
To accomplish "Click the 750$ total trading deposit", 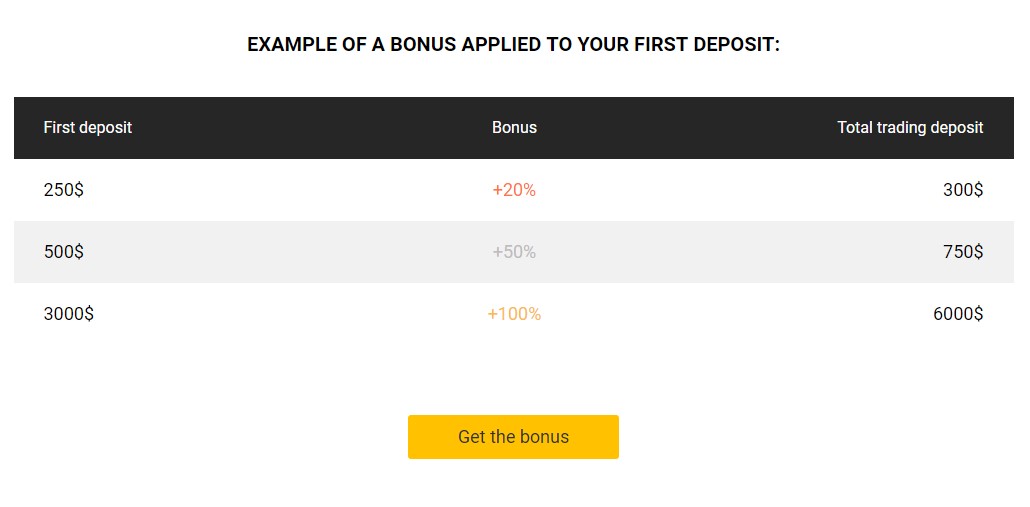I will (963, 252).
